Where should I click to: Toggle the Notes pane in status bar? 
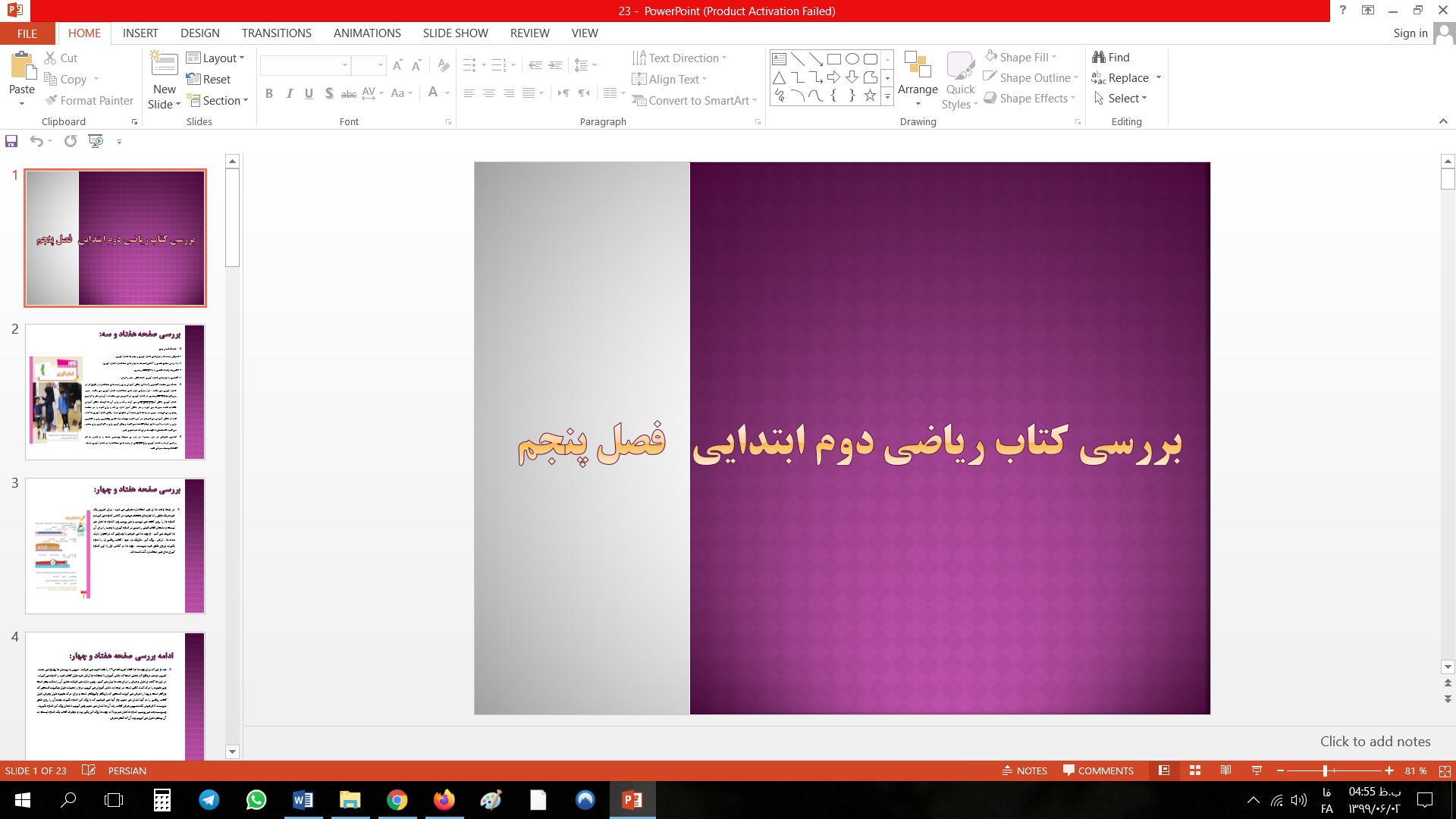pos(1025,770)
